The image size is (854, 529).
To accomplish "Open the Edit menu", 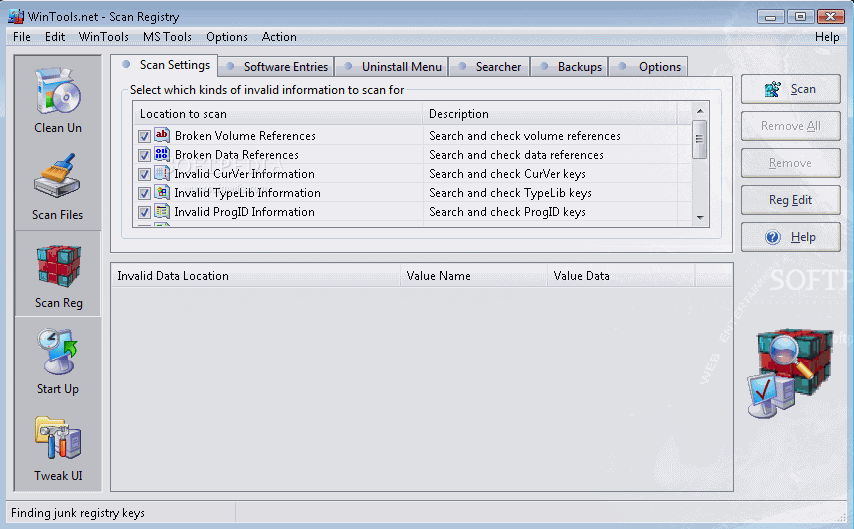I will pyautogui.click(x=55, y=37).
